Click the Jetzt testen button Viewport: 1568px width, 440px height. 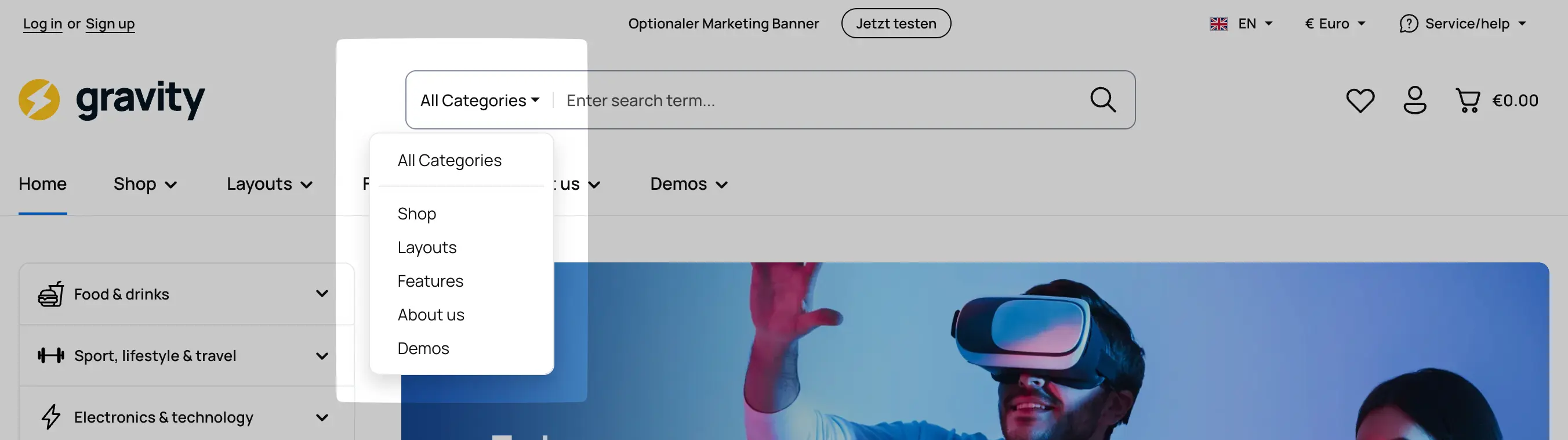click(x=895, y=24)
